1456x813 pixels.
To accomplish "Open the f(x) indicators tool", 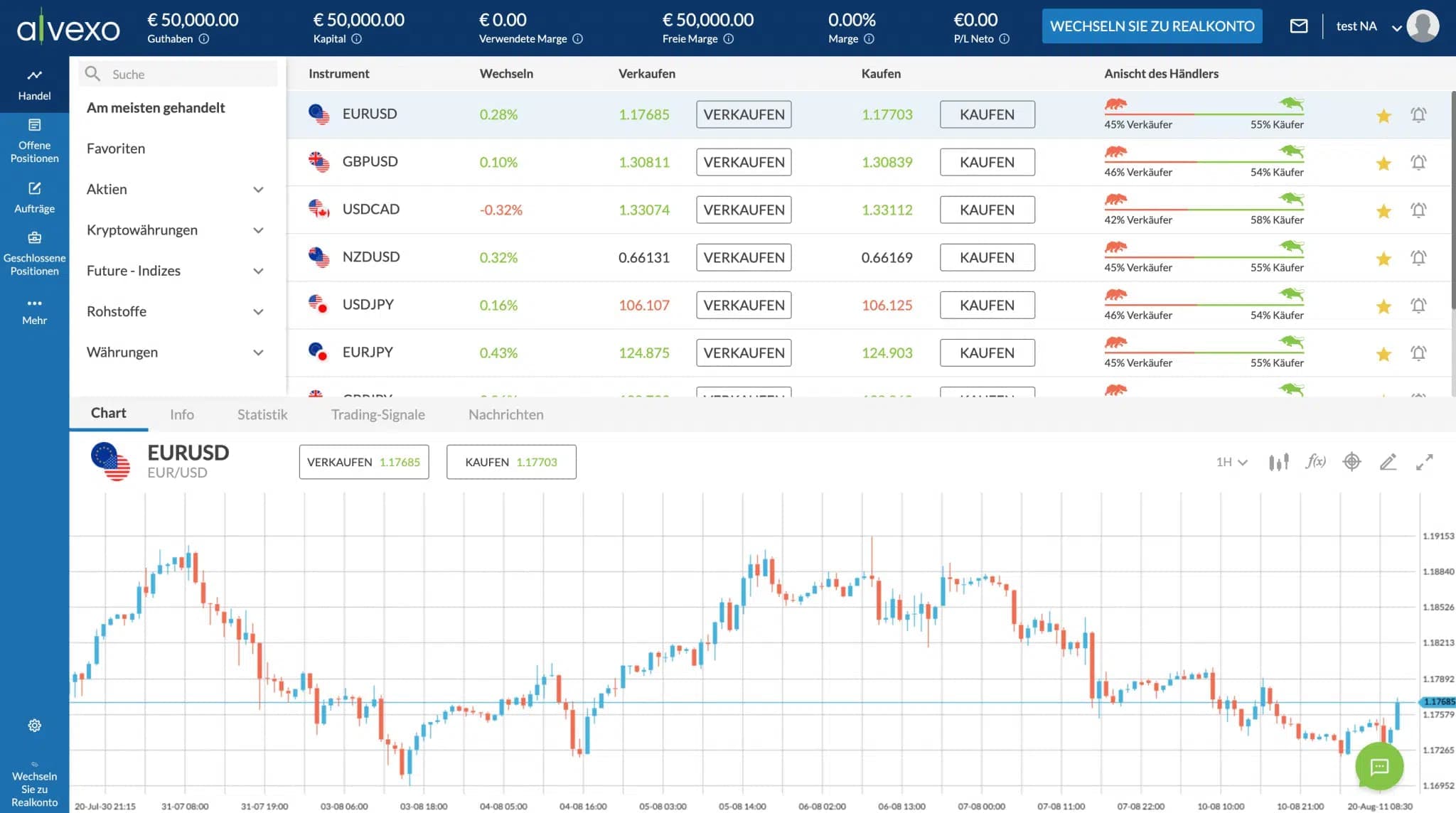I will (x=1316, y=462).
